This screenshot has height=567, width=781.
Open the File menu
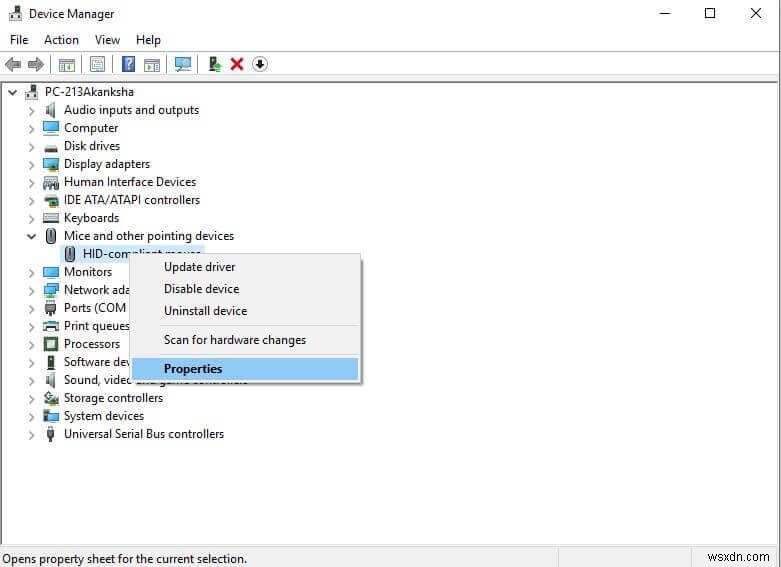point(19,40)
